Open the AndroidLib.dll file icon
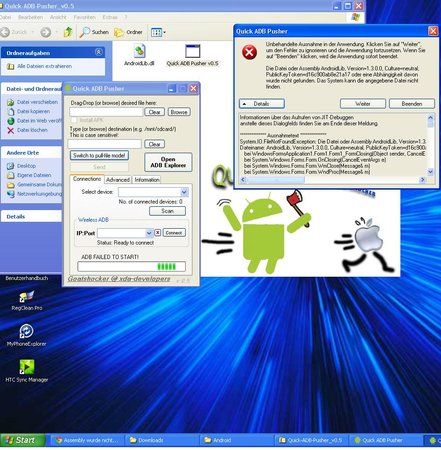 pyautogui.click(x=139, y=51)
